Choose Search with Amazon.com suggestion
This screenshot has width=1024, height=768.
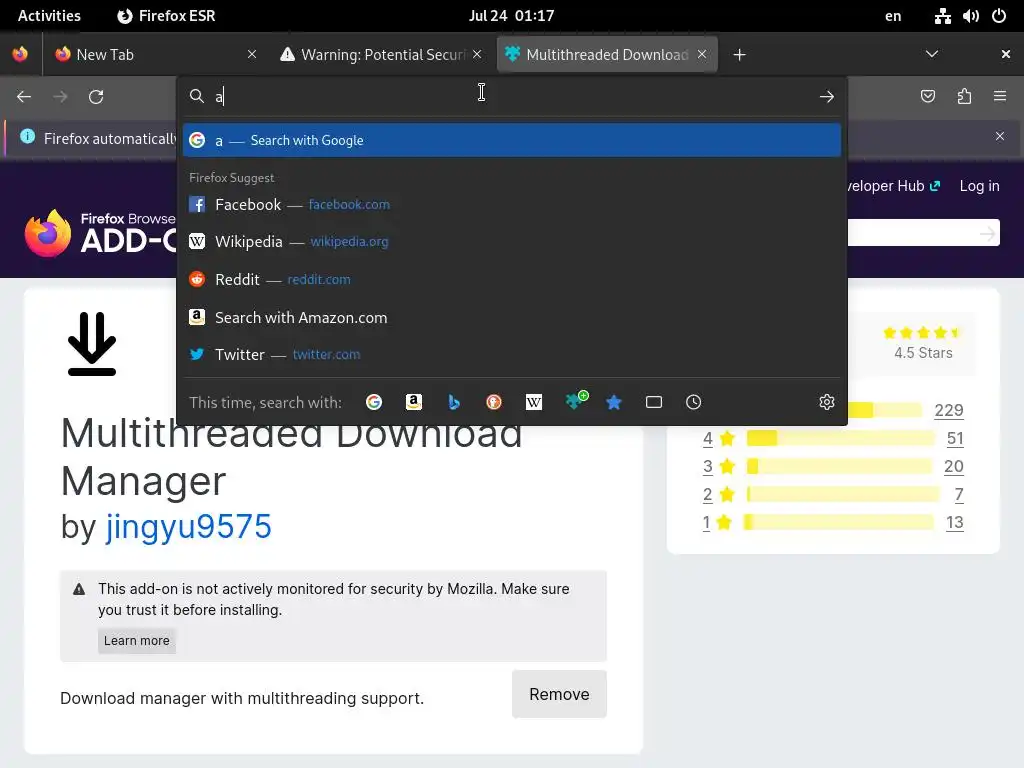point(512,317)
